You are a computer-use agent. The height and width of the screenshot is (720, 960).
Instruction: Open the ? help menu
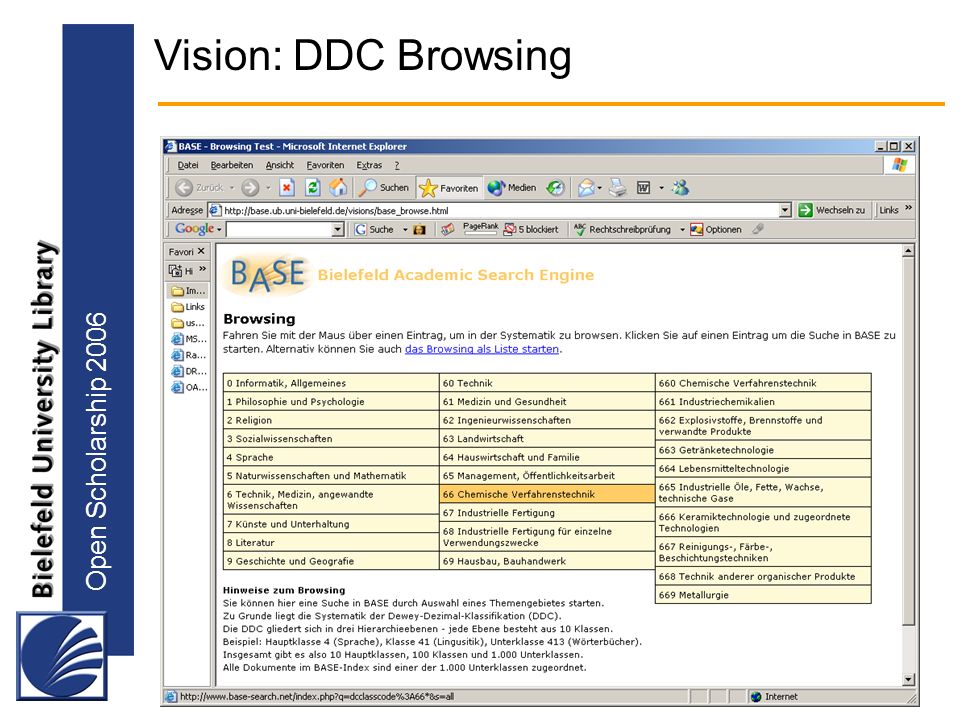click(397, 165)
